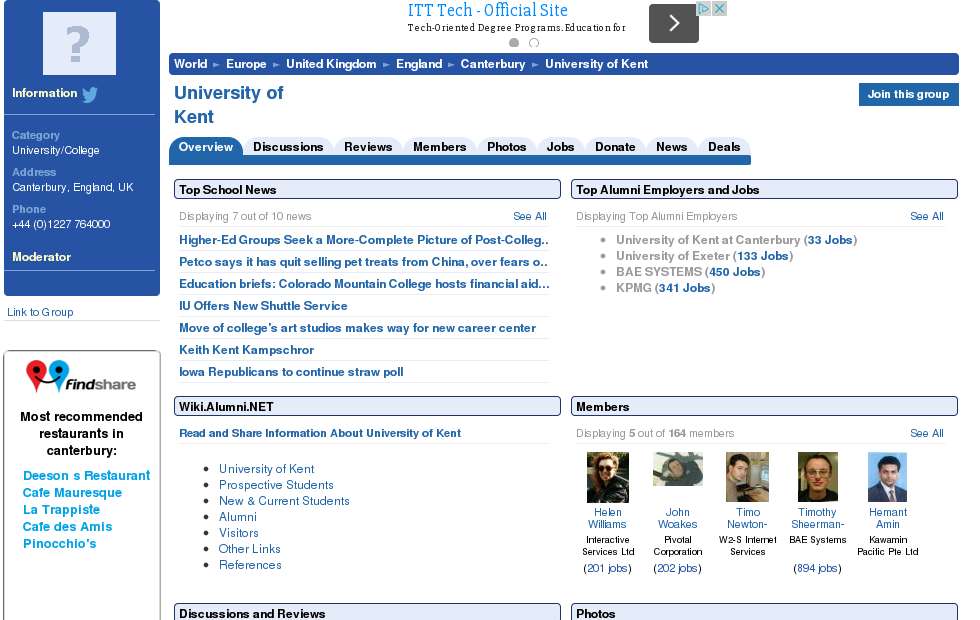Viewport: 980px width, 620px height.
Task: Click the ITT Tech - Official Site ad title
Action: [488, 10]
